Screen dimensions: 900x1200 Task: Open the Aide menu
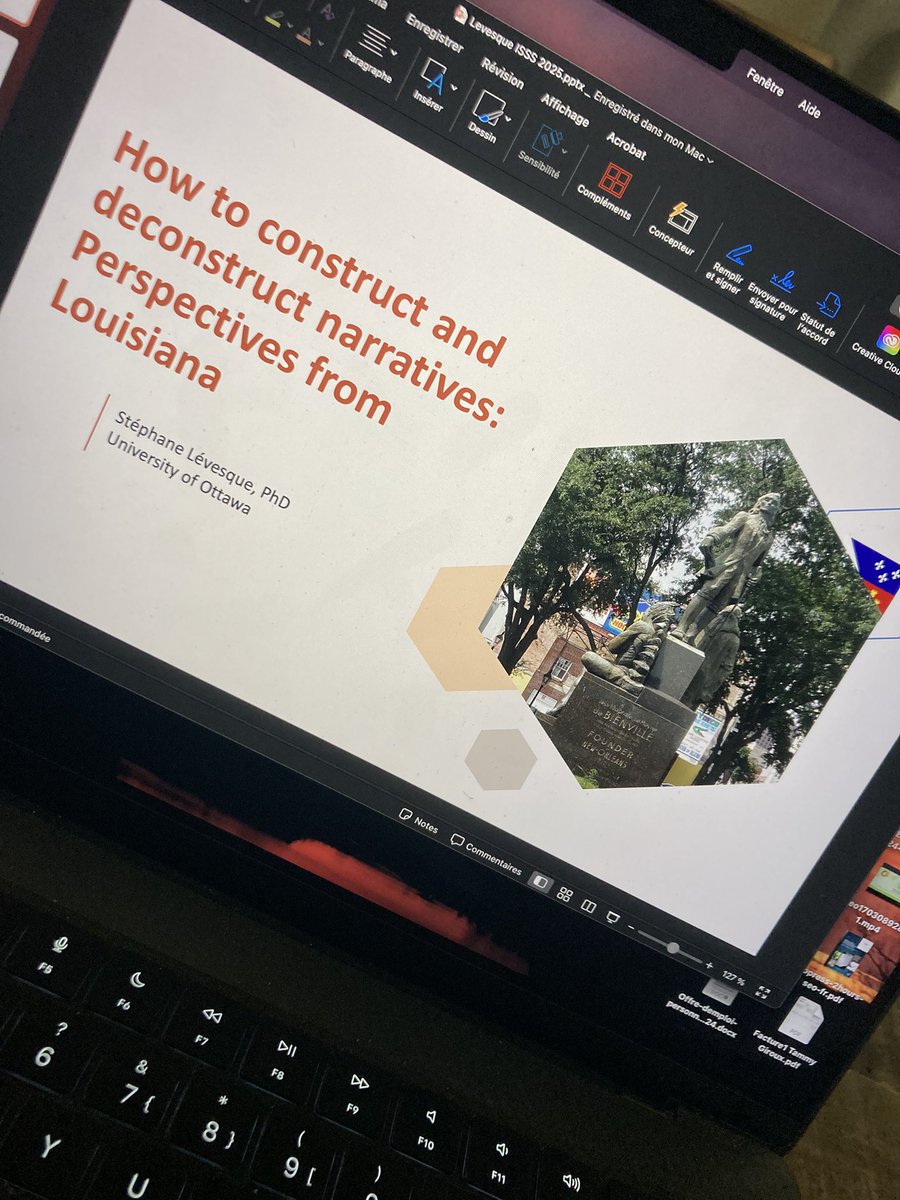(x=809, y=107)
